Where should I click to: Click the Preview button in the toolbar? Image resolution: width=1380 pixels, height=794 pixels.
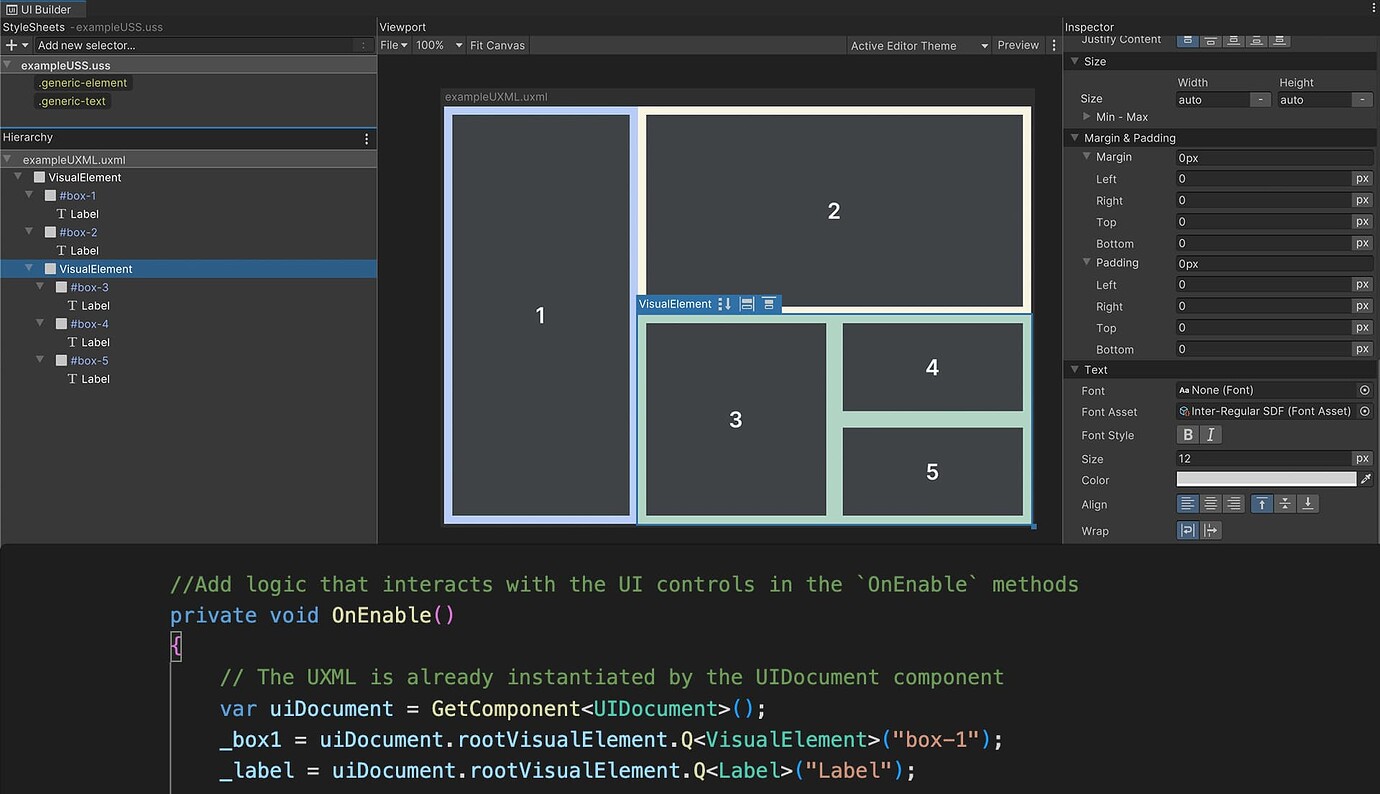pos(1018,45)
